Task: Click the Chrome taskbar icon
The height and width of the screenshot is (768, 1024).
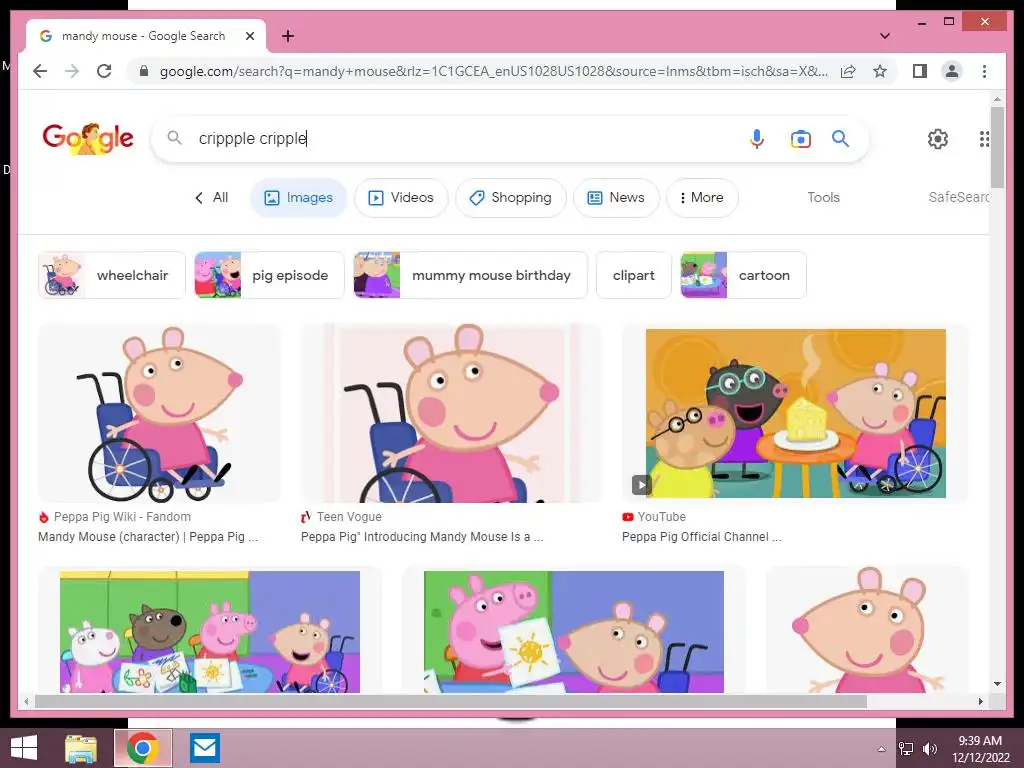Action: click(143, 748)
